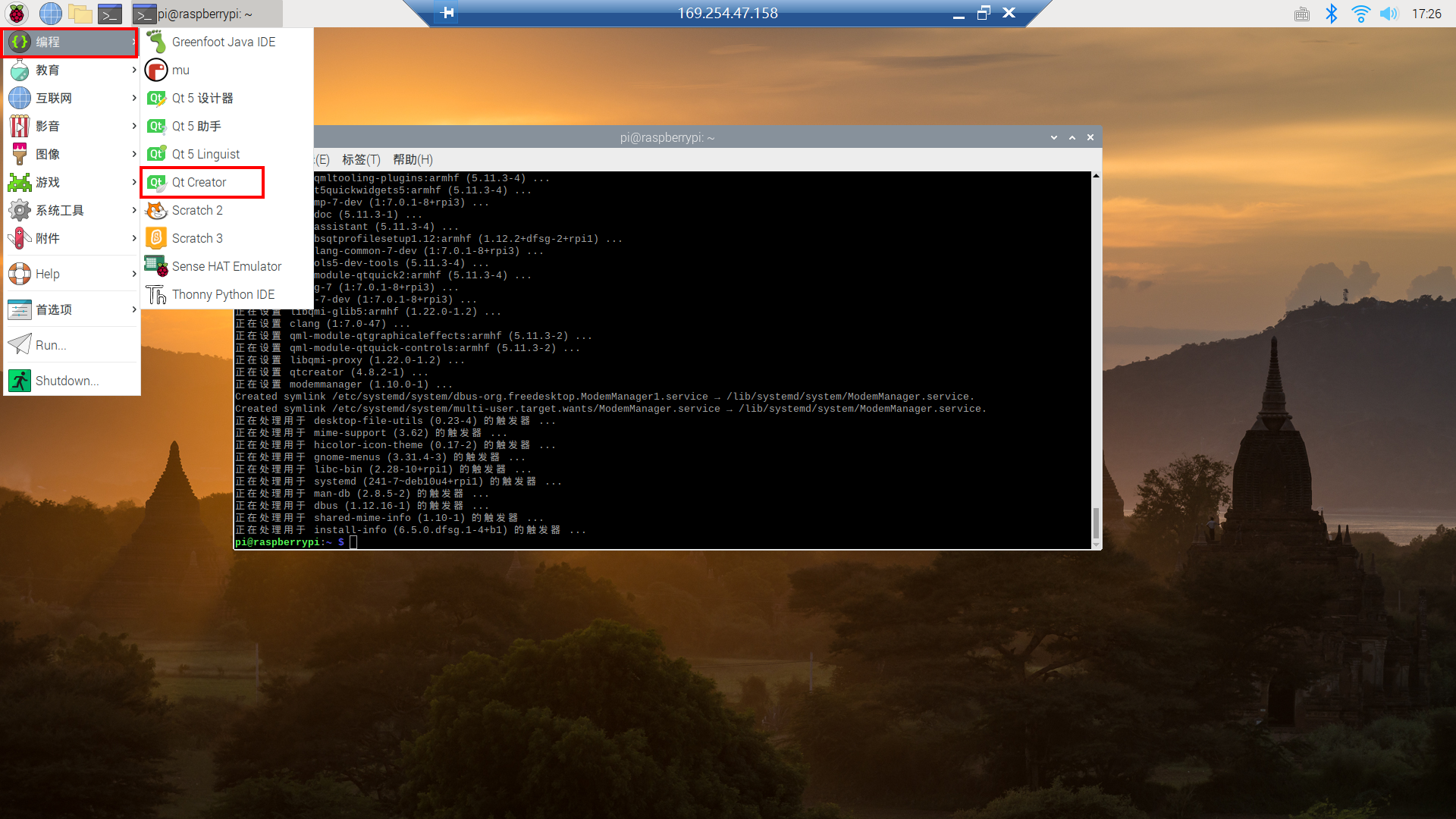Click the Shutdown... menu entry

[x=67, y=381]
